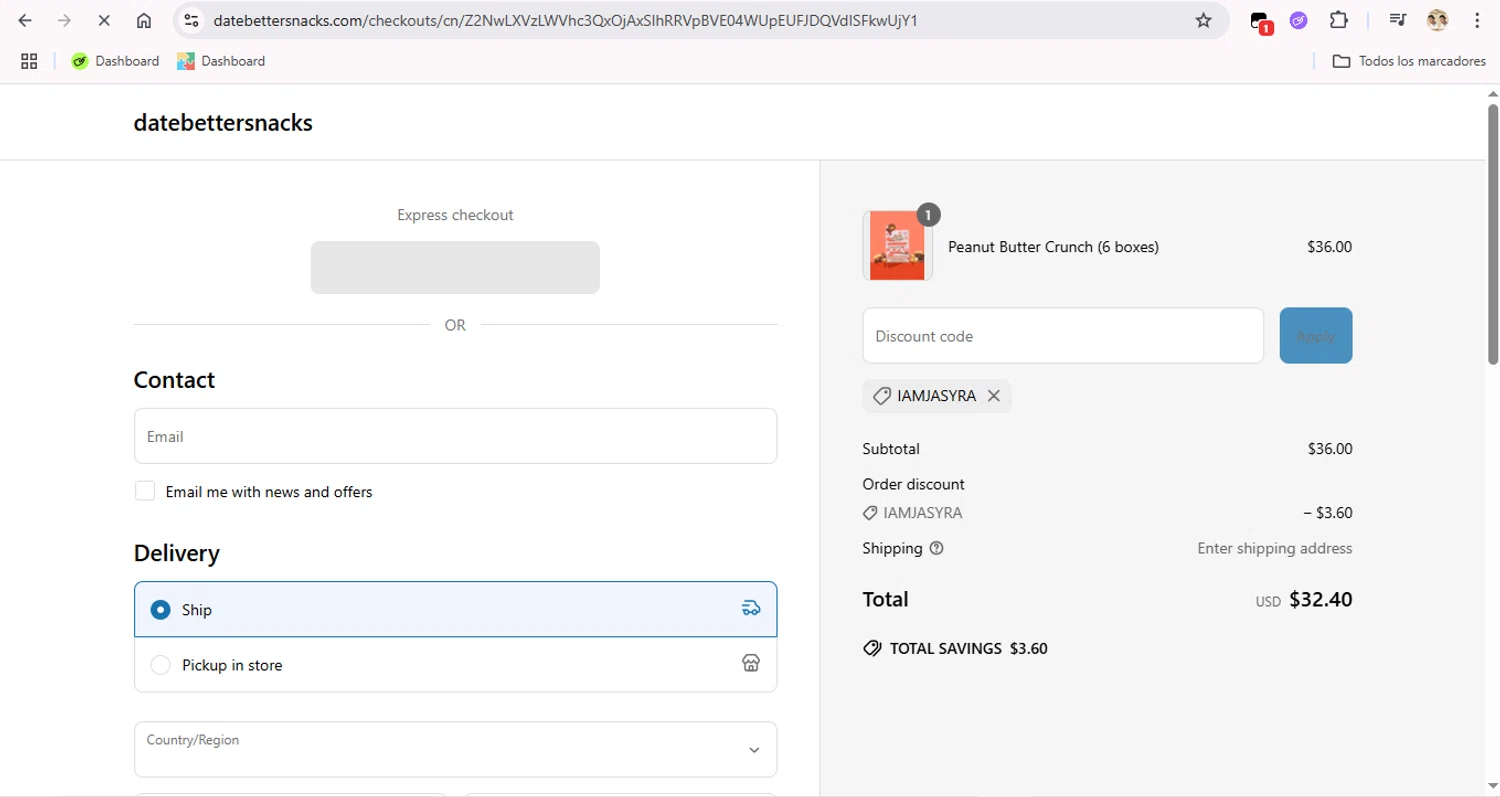Click the Peanut Butter Crunch product thumbnail
This screenshot has width=1500, height=797.
pos(898,245)
